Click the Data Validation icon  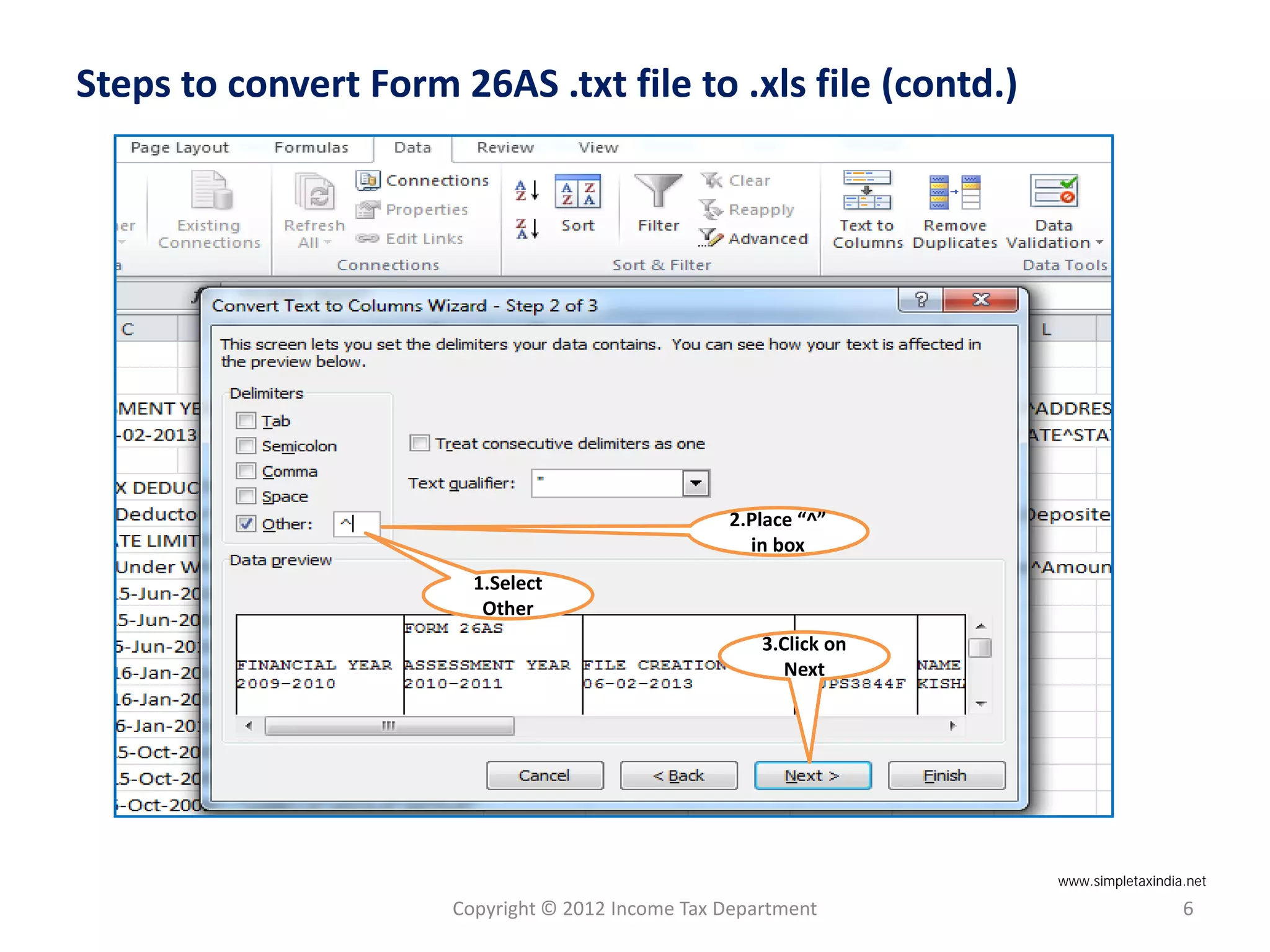coord(1054,191)
